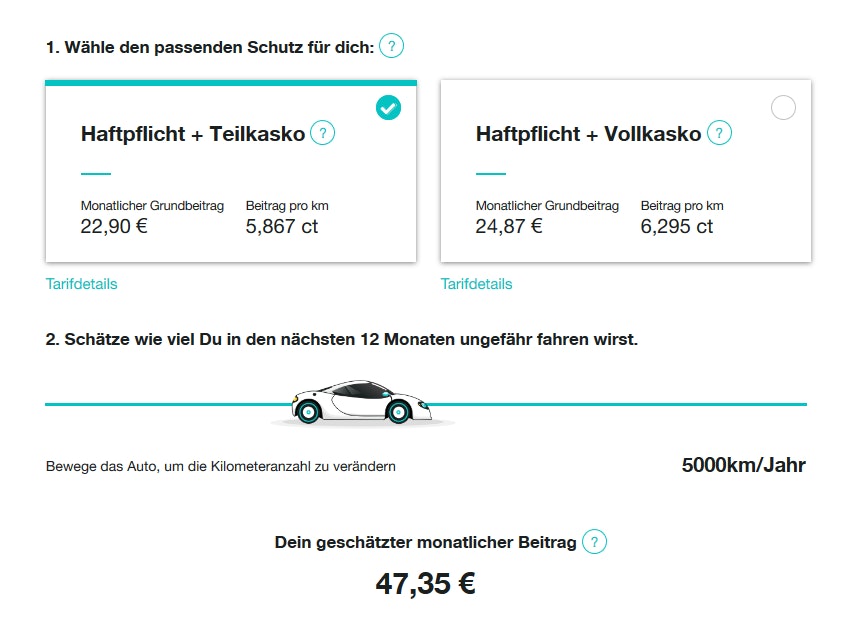Screen dimensions: 857x628
Task: Click slider track right of the car
Action: (620, 404)
